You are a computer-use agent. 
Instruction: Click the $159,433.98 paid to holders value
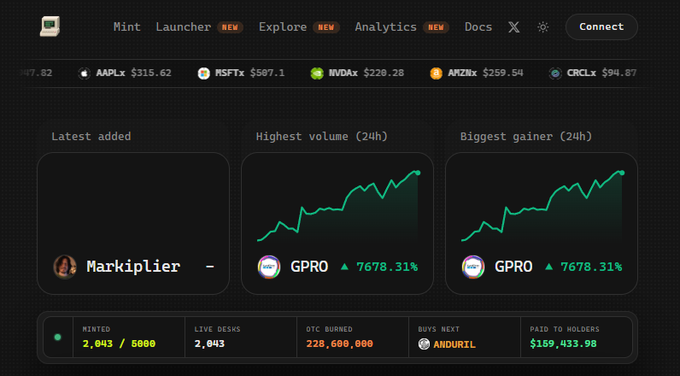[x=563, y=344]
